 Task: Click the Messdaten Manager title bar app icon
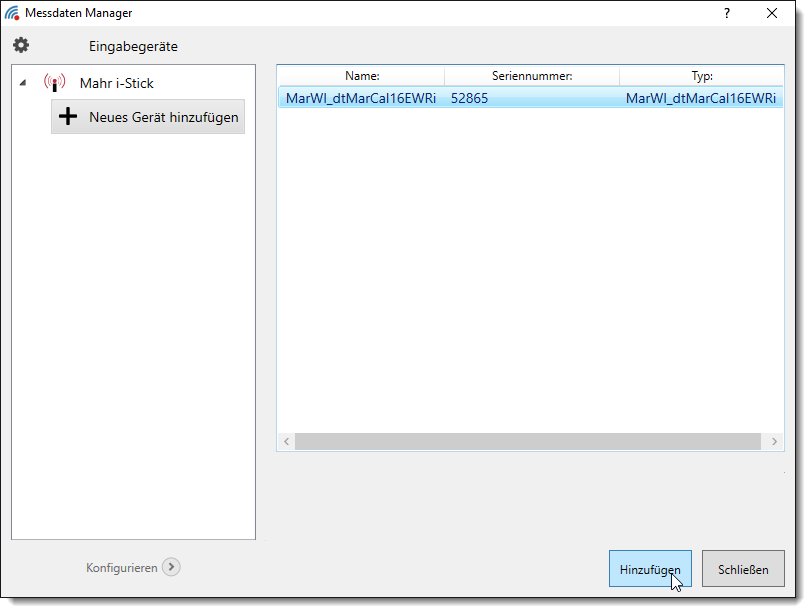(12, 13)
